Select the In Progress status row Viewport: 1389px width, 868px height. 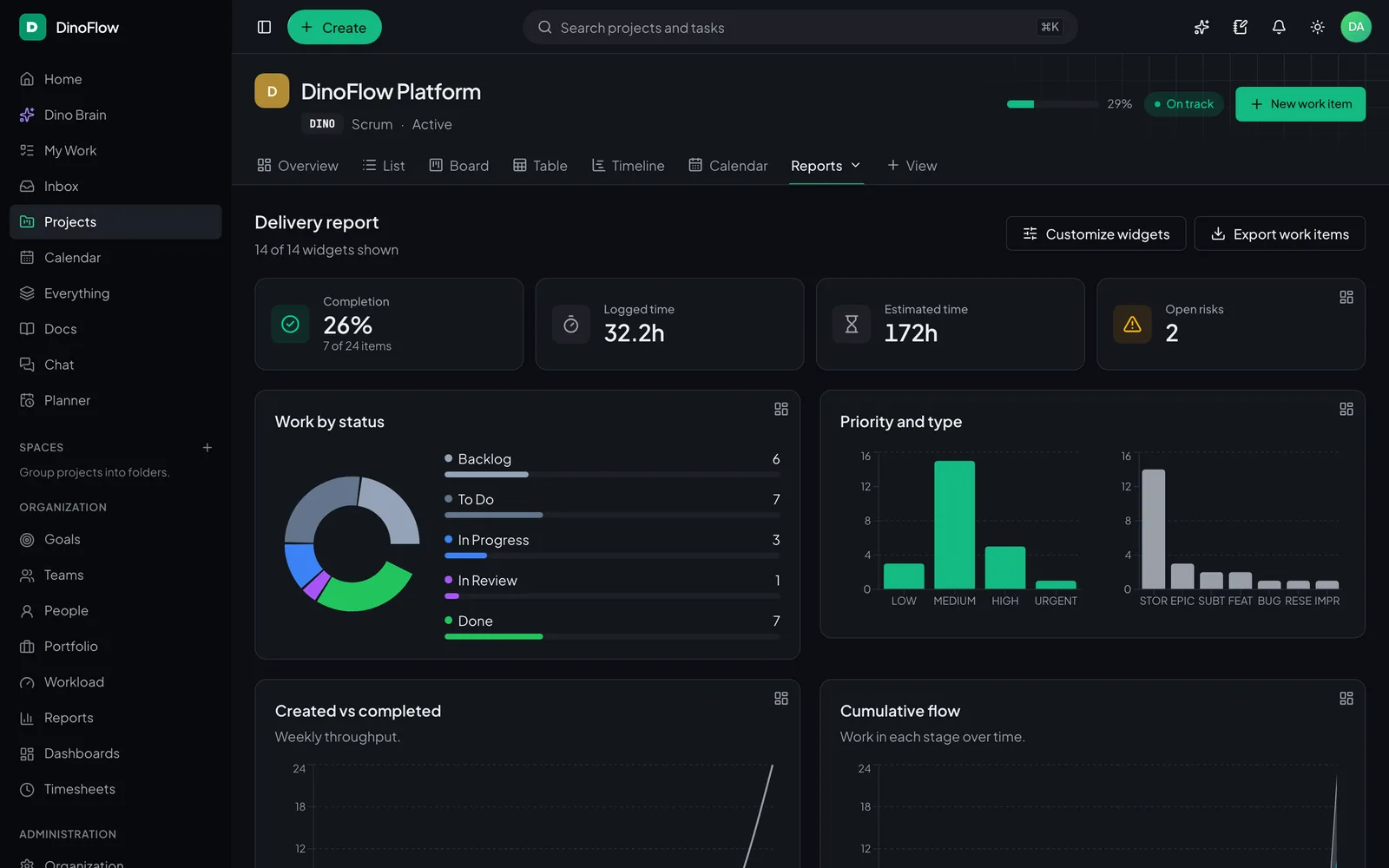pyautogui.click(x=612, y=545)
